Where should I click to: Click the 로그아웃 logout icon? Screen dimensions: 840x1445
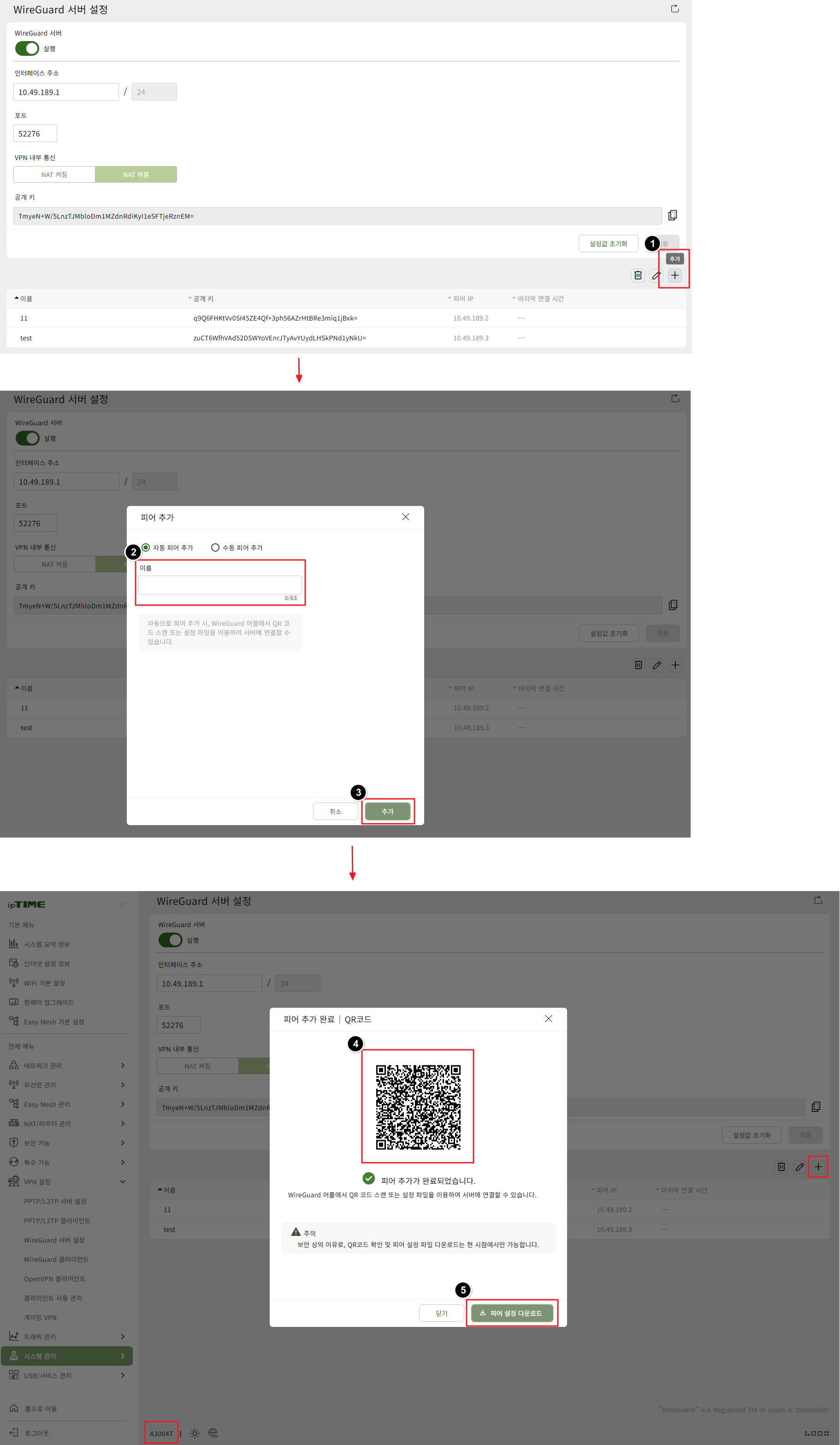[14, 1433]
